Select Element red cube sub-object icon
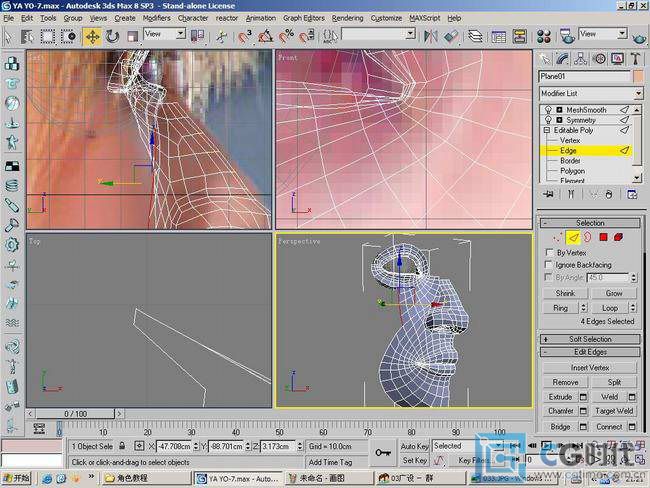 618,238
